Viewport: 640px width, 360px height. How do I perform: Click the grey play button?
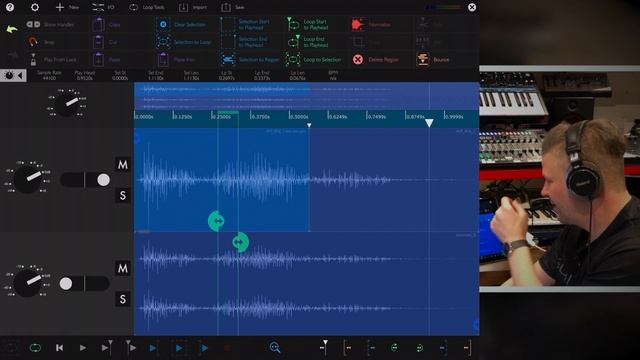point(83,348)
